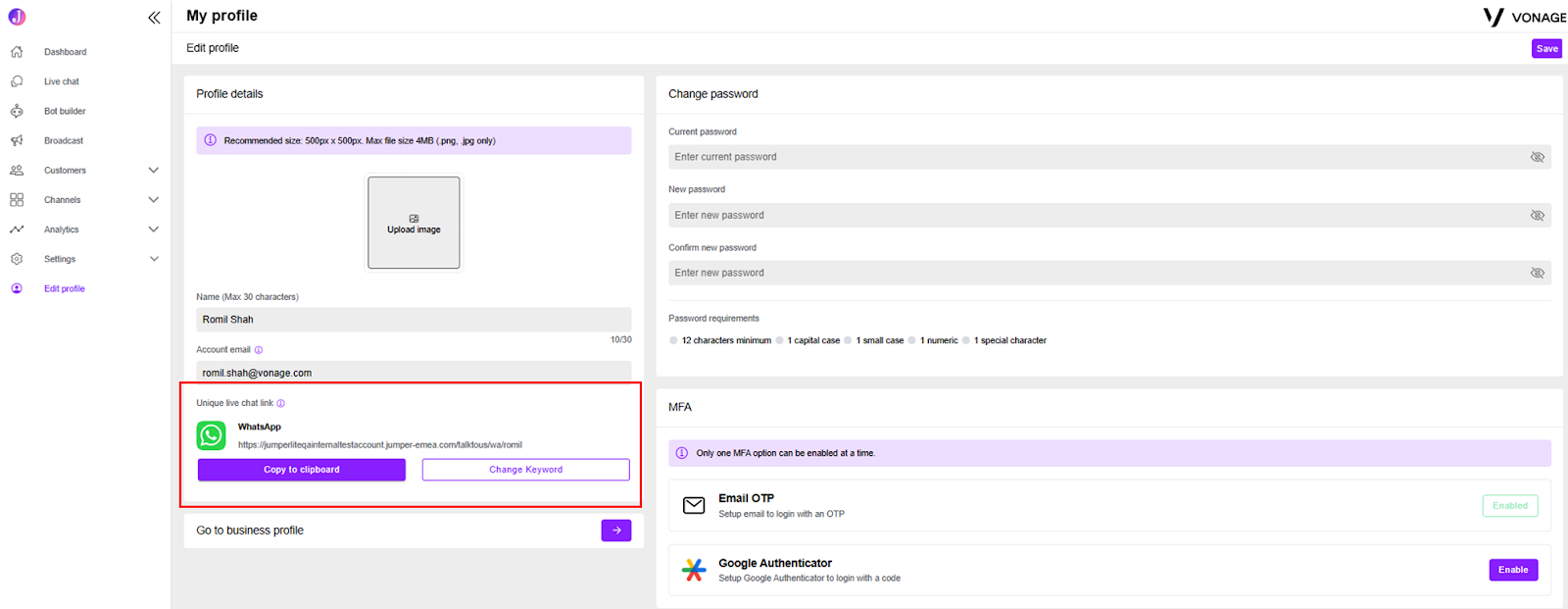This screenshot has width=1568, height=609.
Task: Select Edit profile in the sidebar
Action: point(65,288)
